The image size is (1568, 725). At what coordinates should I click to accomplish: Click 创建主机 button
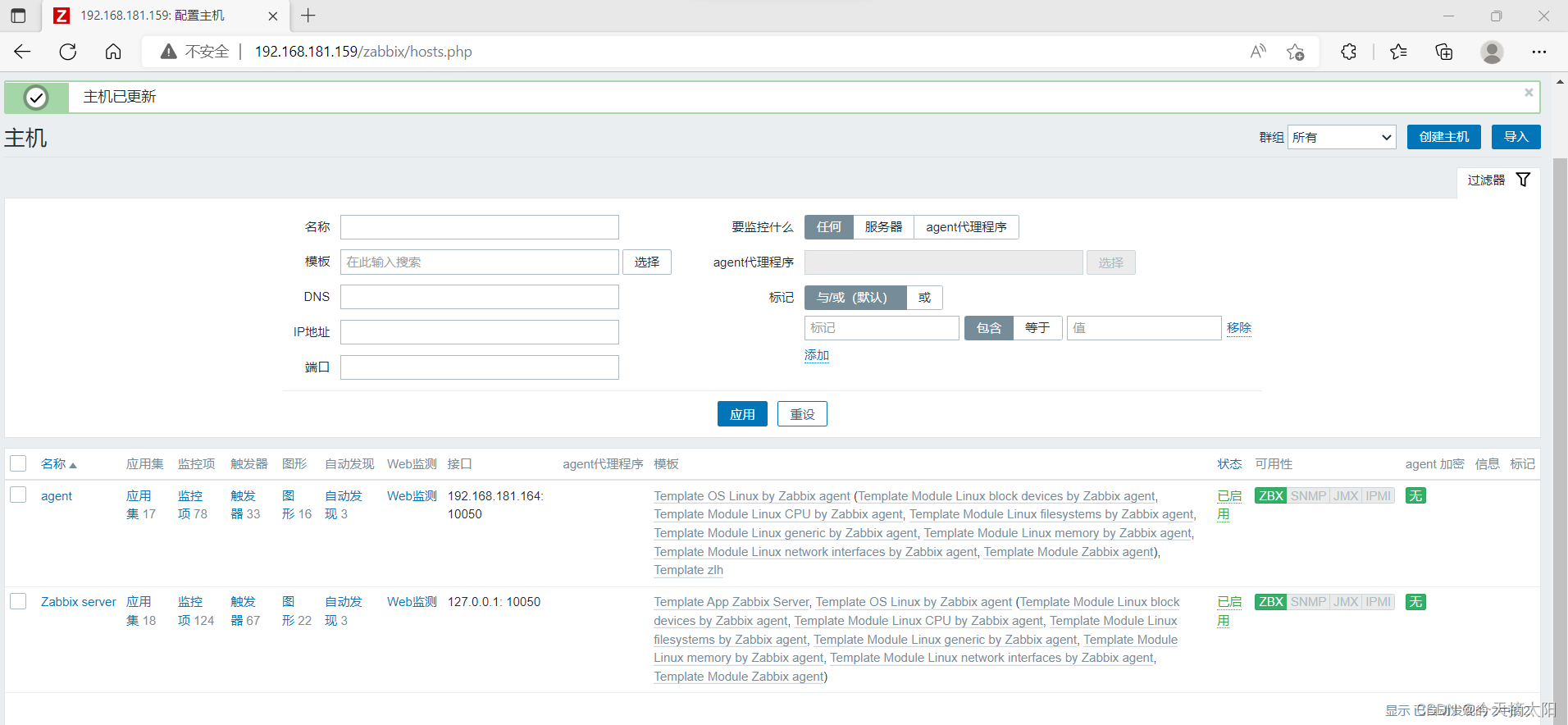pyautogui.click(x=1444, y=137)
